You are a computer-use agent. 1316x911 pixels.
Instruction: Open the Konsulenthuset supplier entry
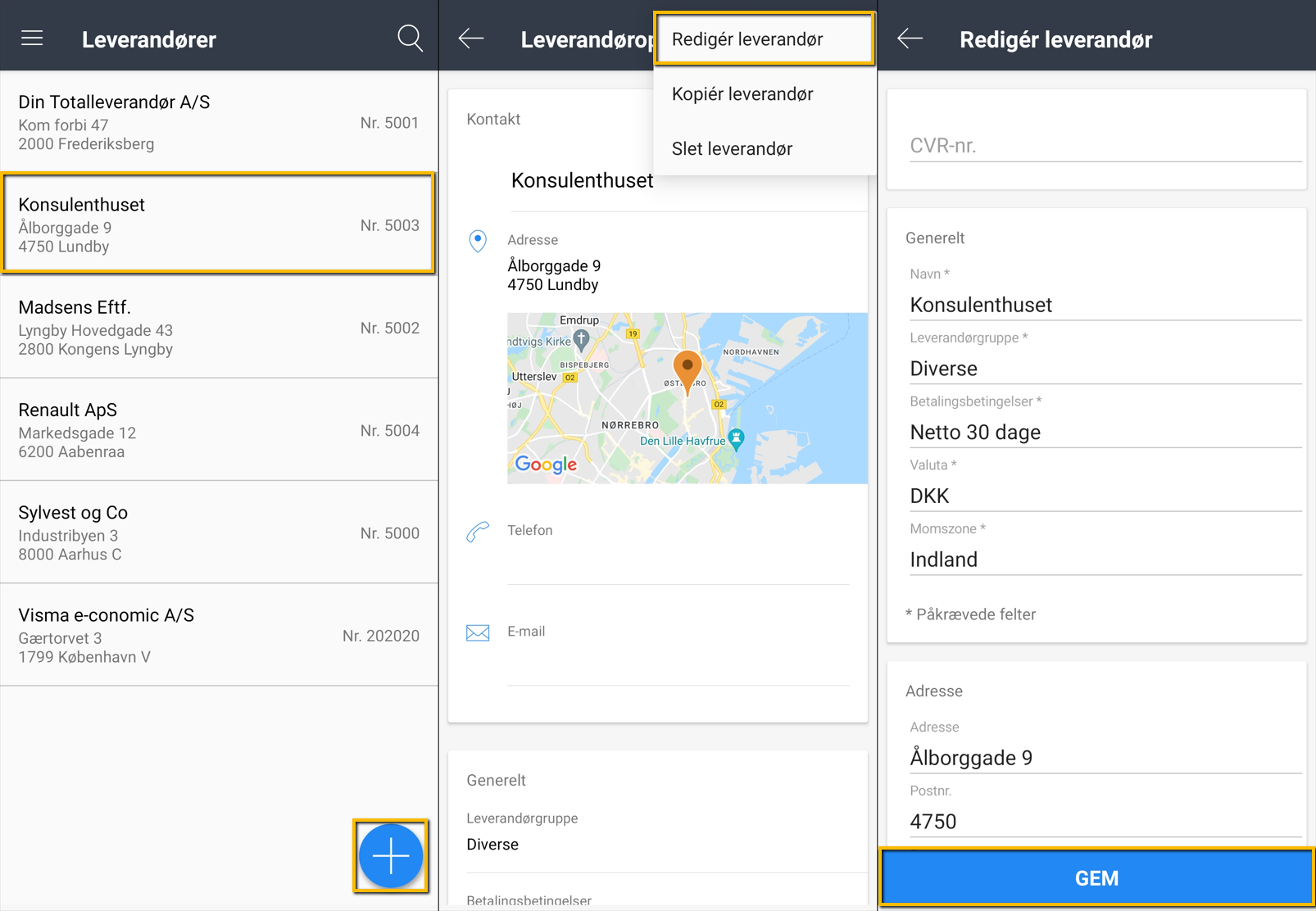click(x=218, y=224)
